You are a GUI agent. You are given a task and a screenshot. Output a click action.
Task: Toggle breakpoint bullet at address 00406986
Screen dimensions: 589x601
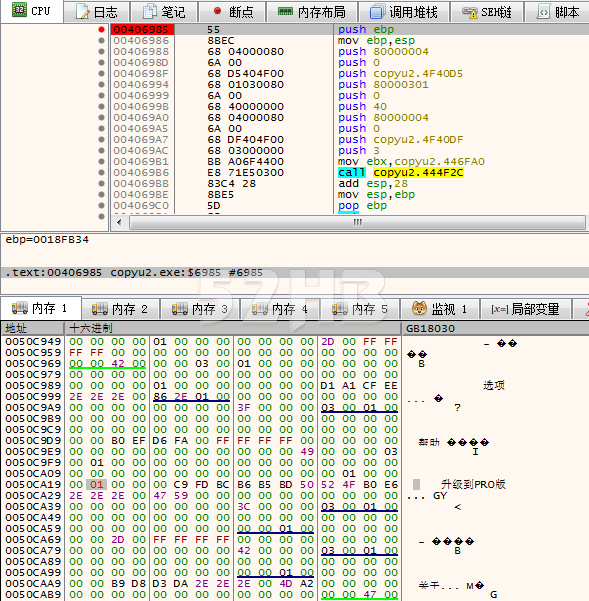101,40
